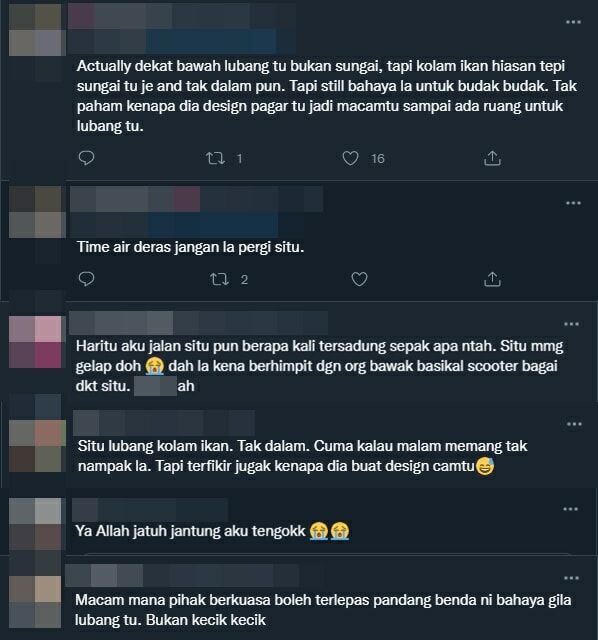598x640 pixels.
Task: Reply to the 'Actually dekat bawah lubang' tweet
Action: pyautogui.click(x=86, y=158)
